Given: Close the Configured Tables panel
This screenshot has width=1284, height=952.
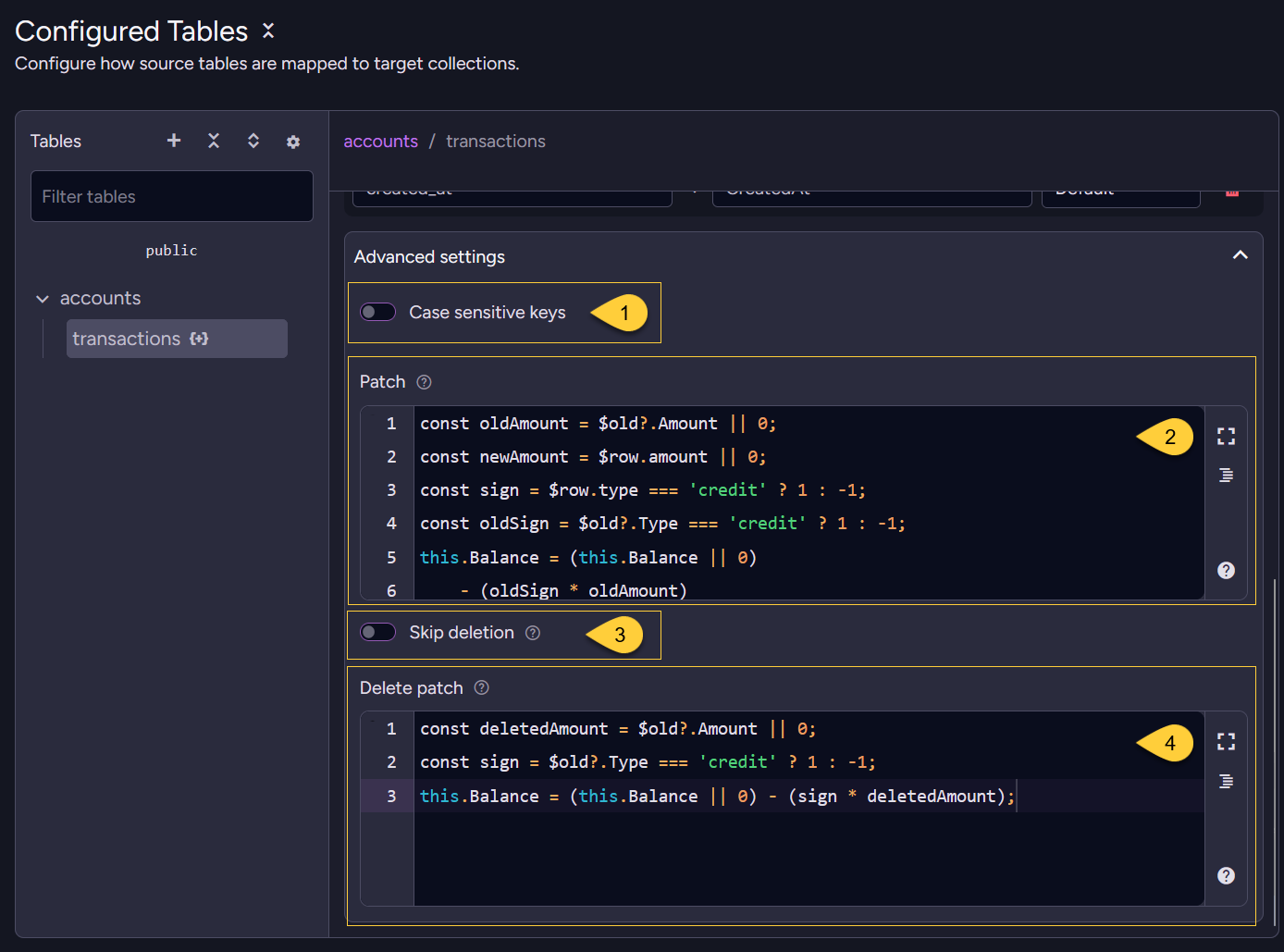Looking at the screenshot, I should pyautogui.click(x=268, y=31).
